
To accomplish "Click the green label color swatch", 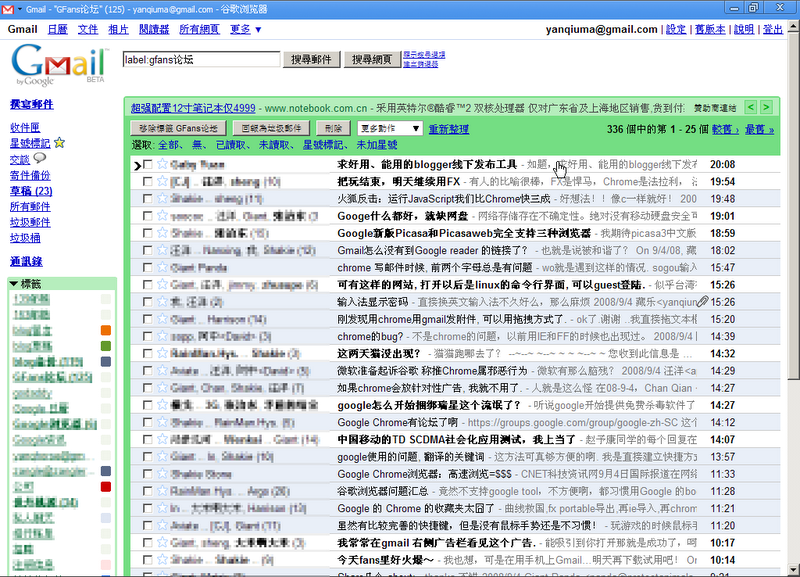I will click(x=106, y=346).
